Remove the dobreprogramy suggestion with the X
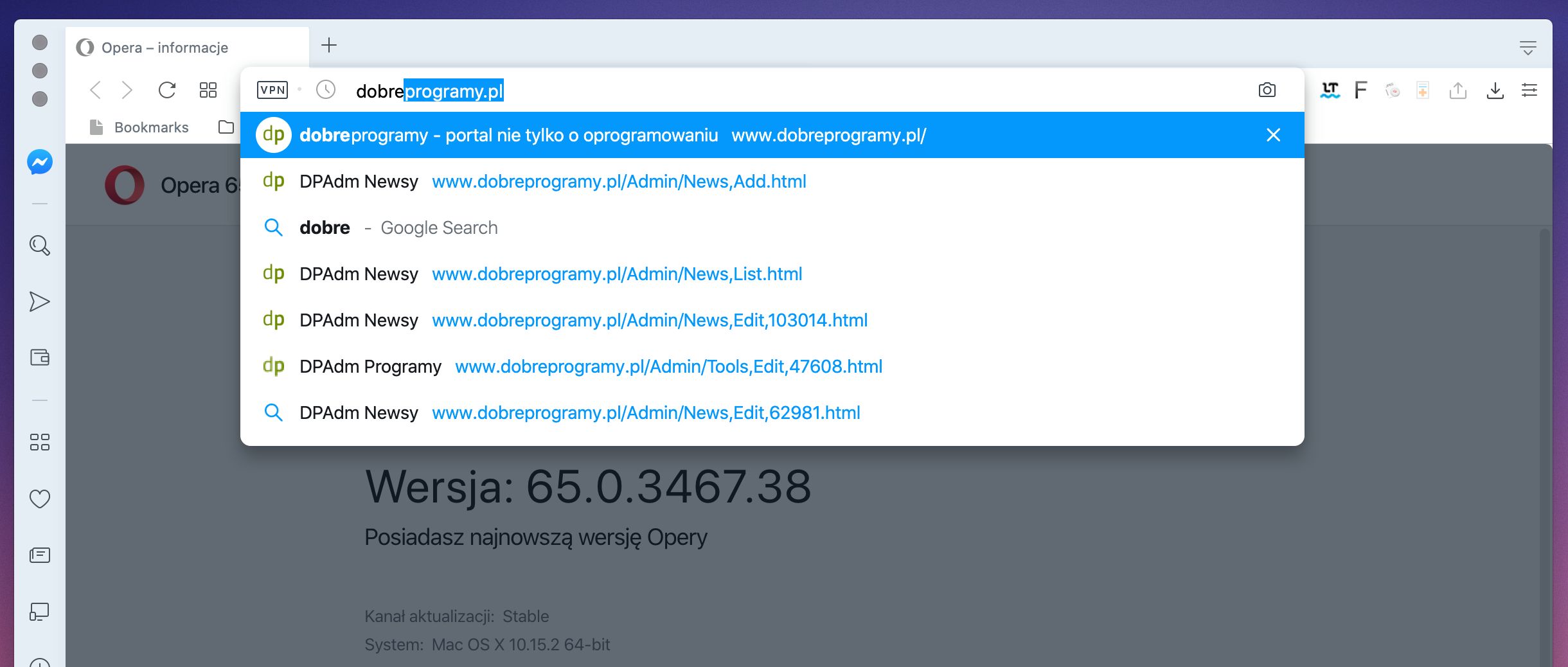This screenshot has height=667, width=1568. coord(1273,135)
